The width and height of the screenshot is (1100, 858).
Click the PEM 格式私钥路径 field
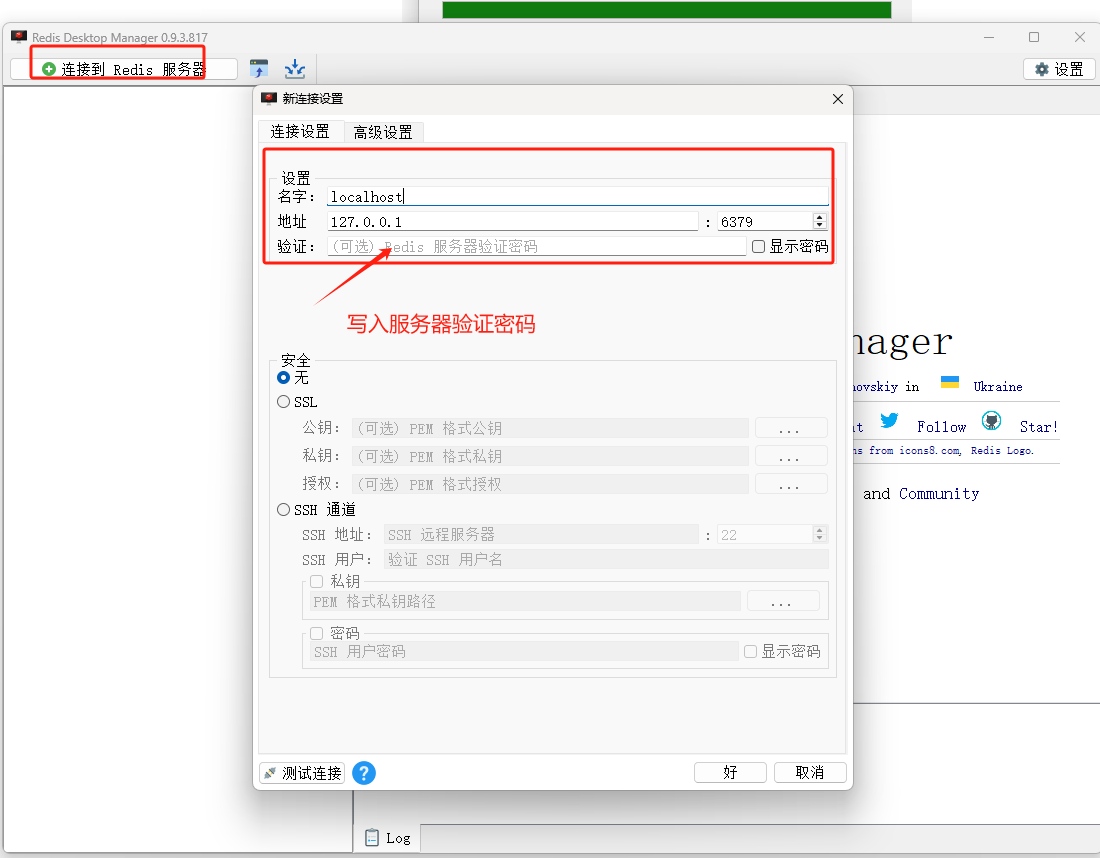[x=525, y=601]
